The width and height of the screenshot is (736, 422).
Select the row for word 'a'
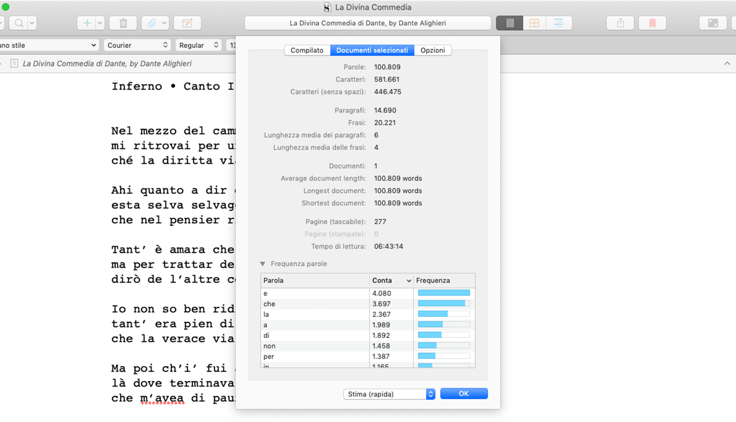point(368,325)
